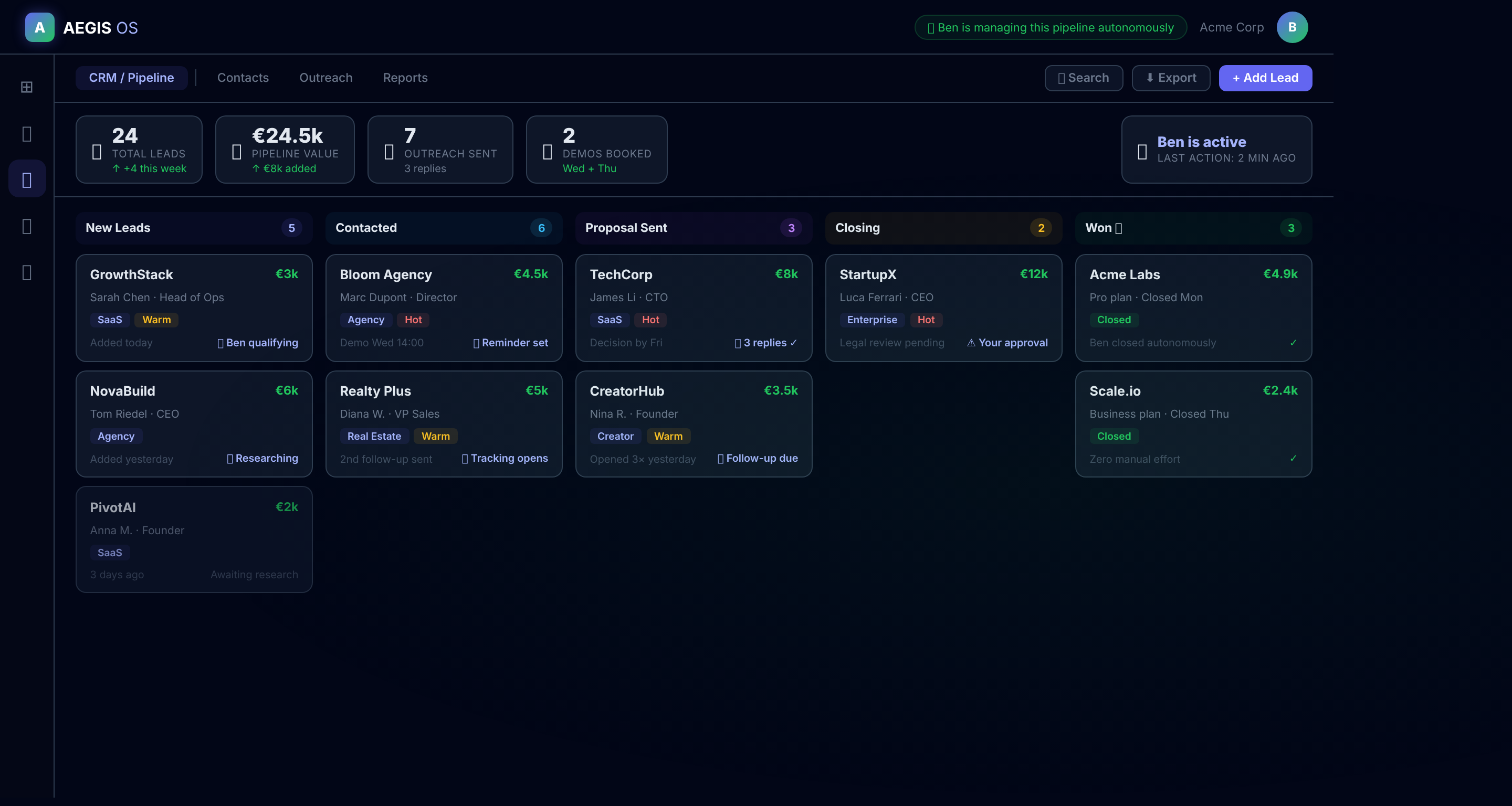This screenshot has height=806, width=1512.
Task: Open the PivotAI lead card
Action: [194, 538]
